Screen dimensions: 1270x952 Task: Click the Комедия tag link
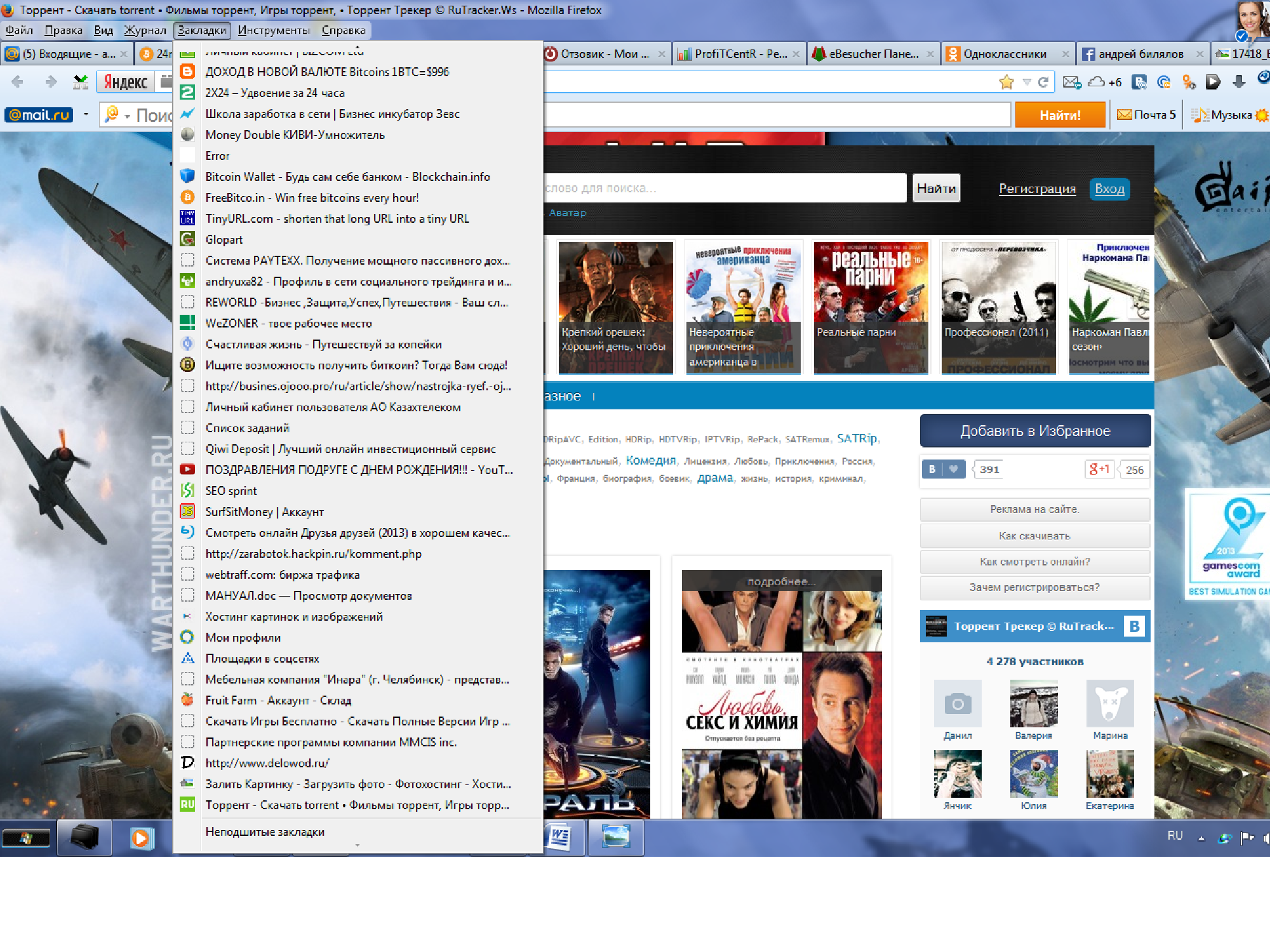click(651, 460)
